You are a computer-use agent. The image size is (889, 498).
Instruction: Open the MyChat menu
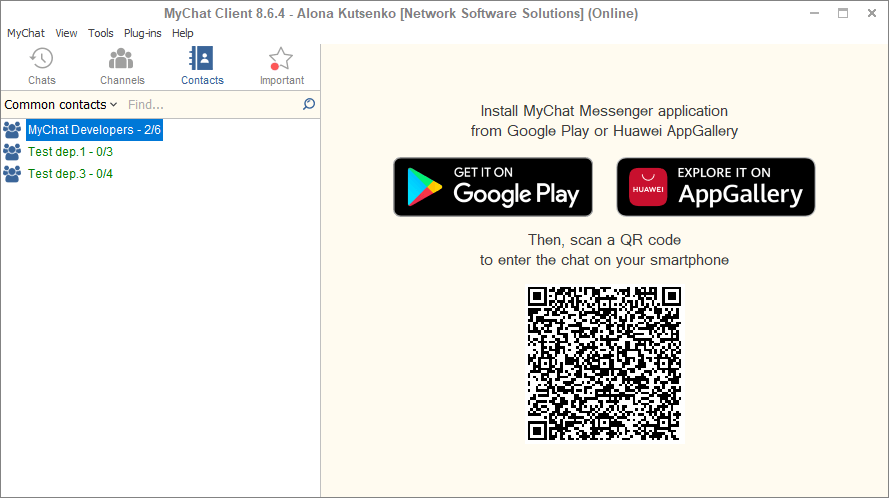26,33
